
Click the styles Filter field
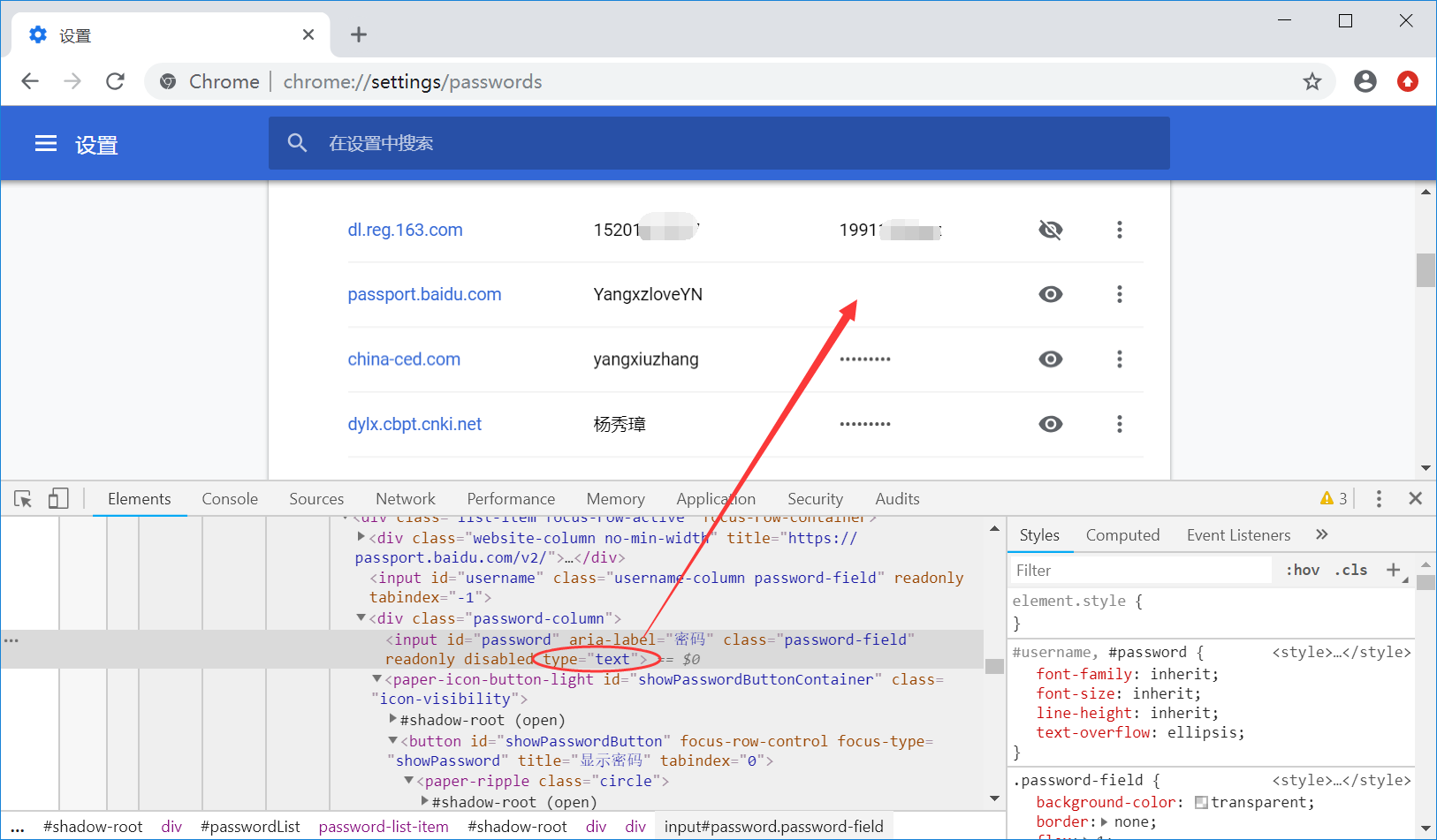click(x=1140, y=571)
